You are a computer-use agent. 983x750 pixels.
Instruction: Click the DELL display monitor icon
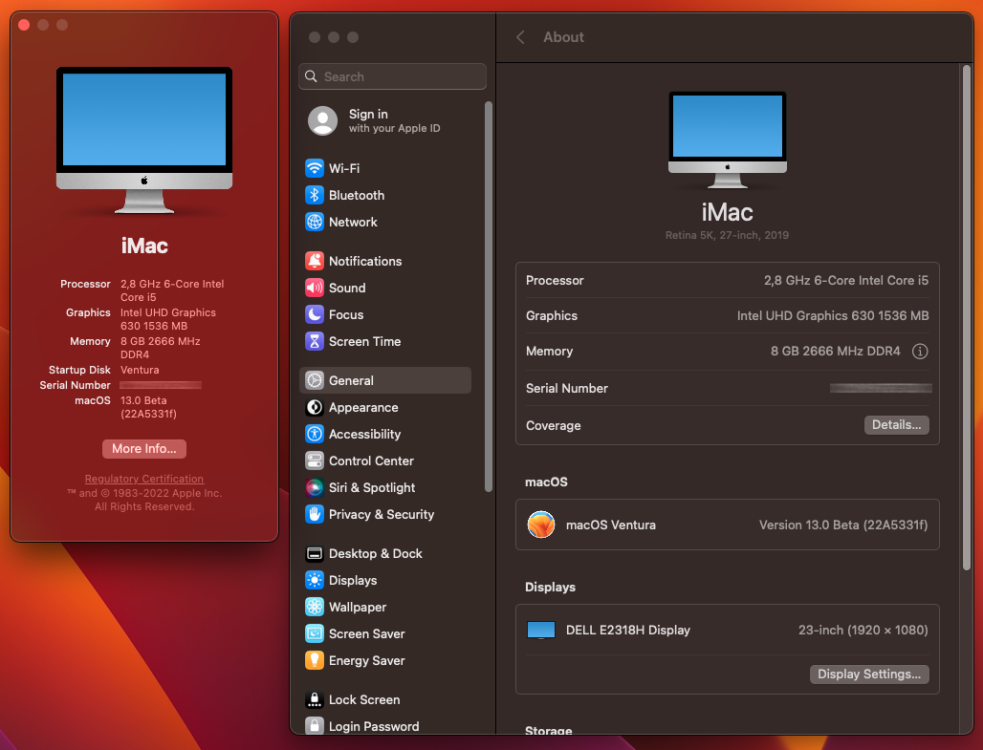(541, 630)
